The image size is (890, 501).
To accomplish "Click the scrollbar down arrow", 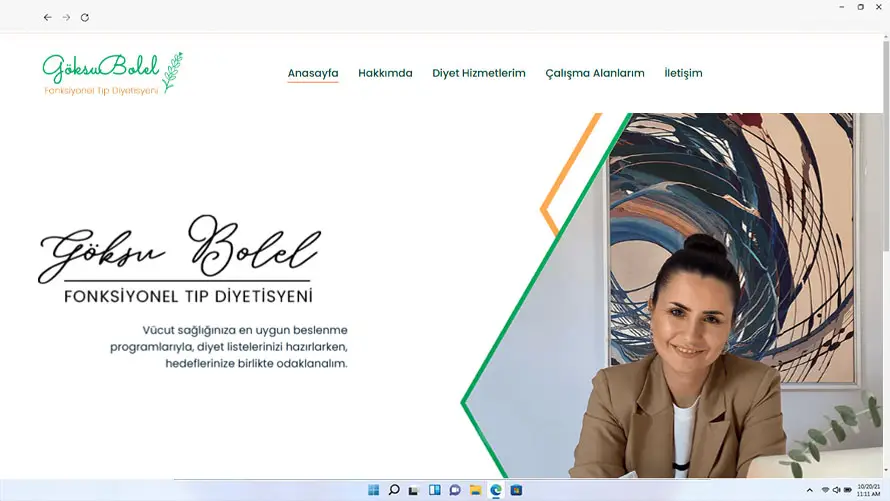I will tap(886, 471).
